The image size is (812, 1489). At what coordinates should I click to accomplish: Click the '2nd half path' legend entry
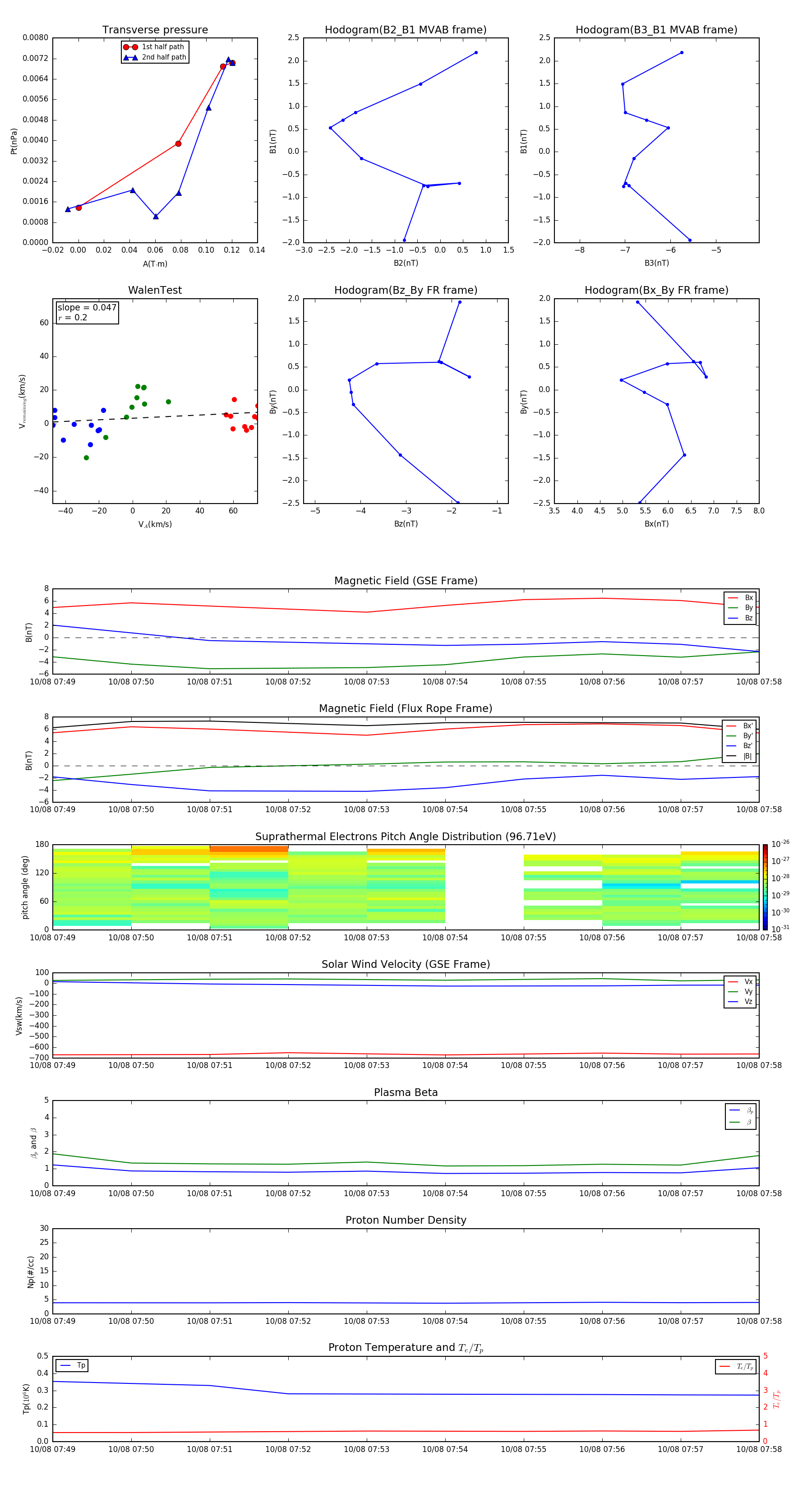pyautogui.click(x=154, y=57)
